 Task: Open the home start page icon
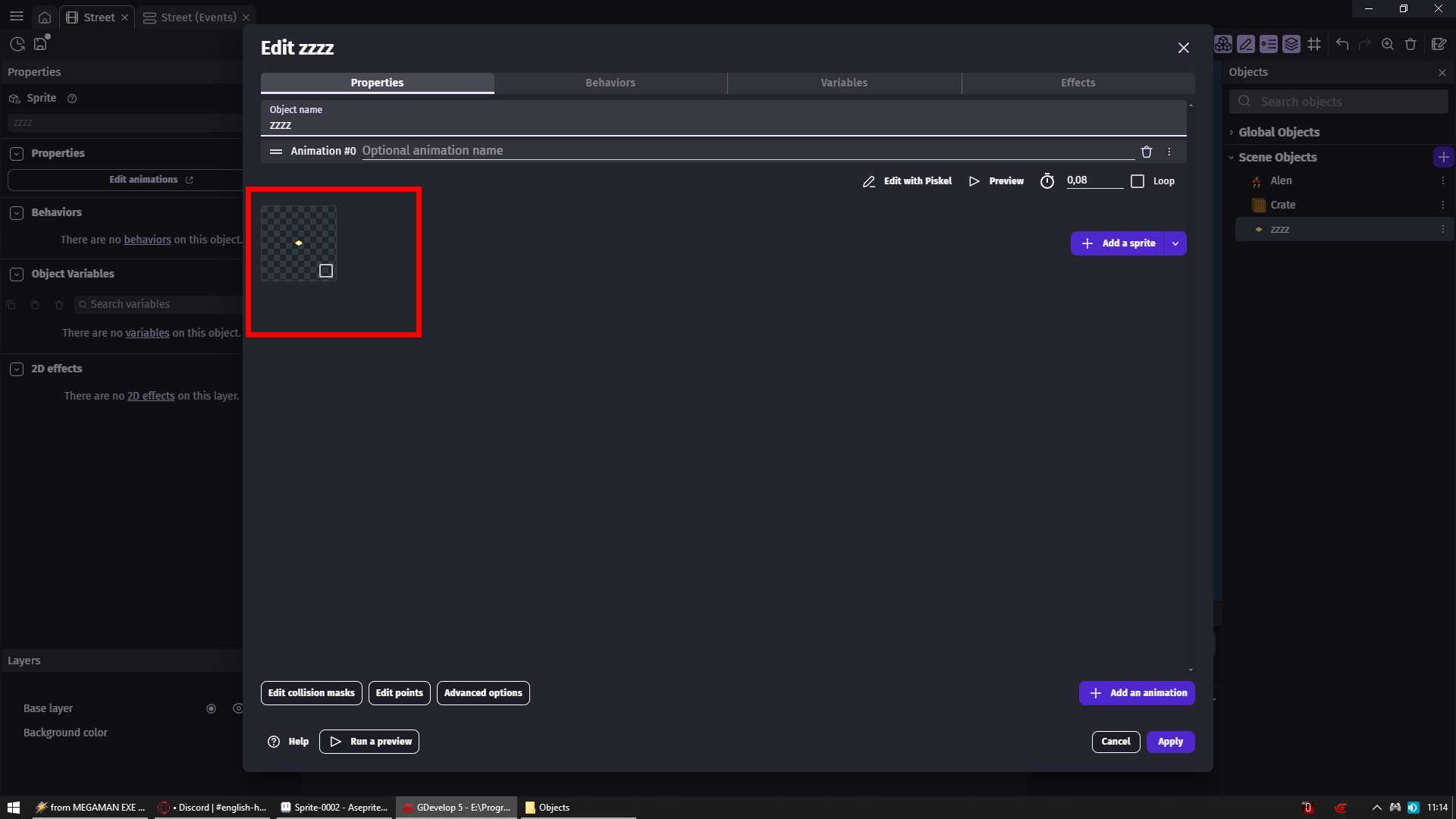point(45,17)
